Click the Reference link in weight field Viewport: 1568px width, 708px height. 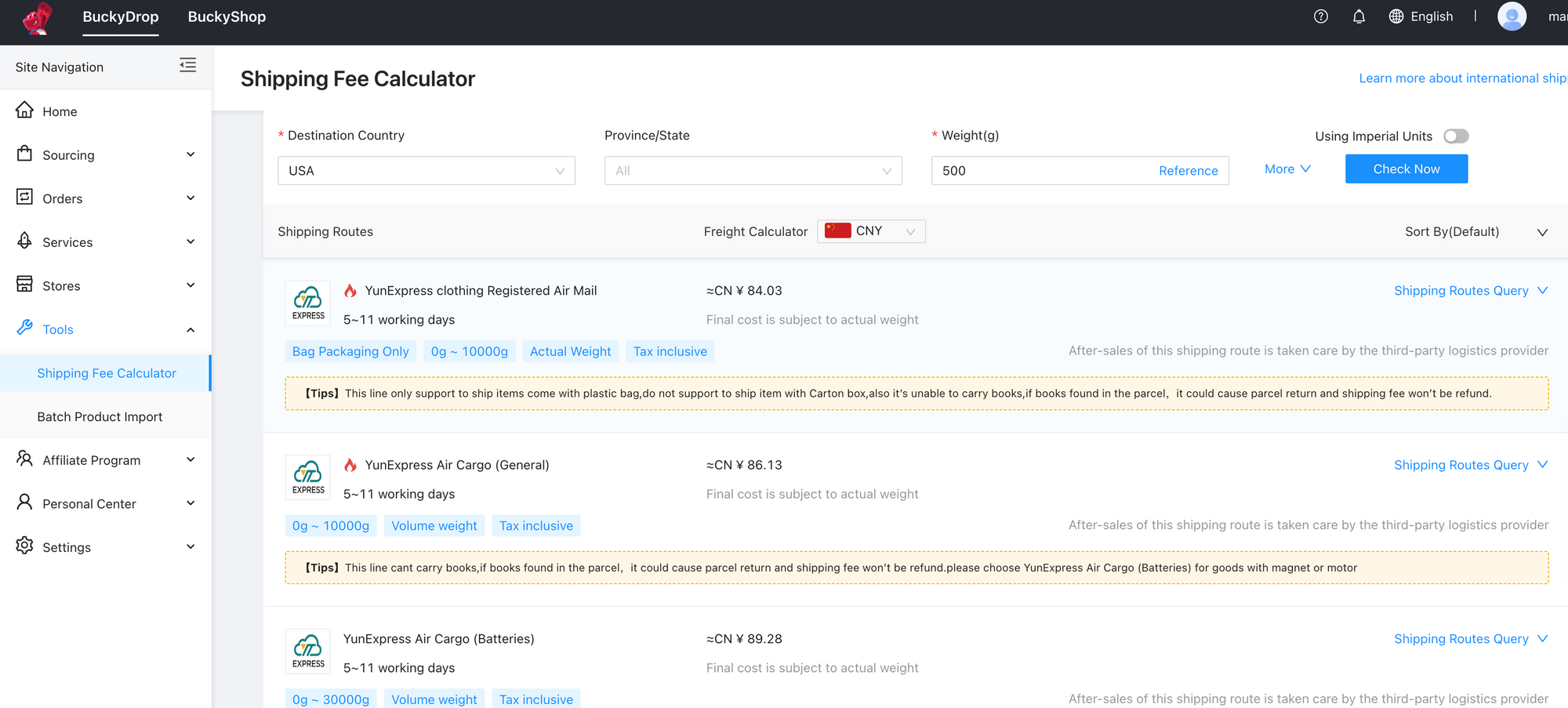pos(1189,171)
